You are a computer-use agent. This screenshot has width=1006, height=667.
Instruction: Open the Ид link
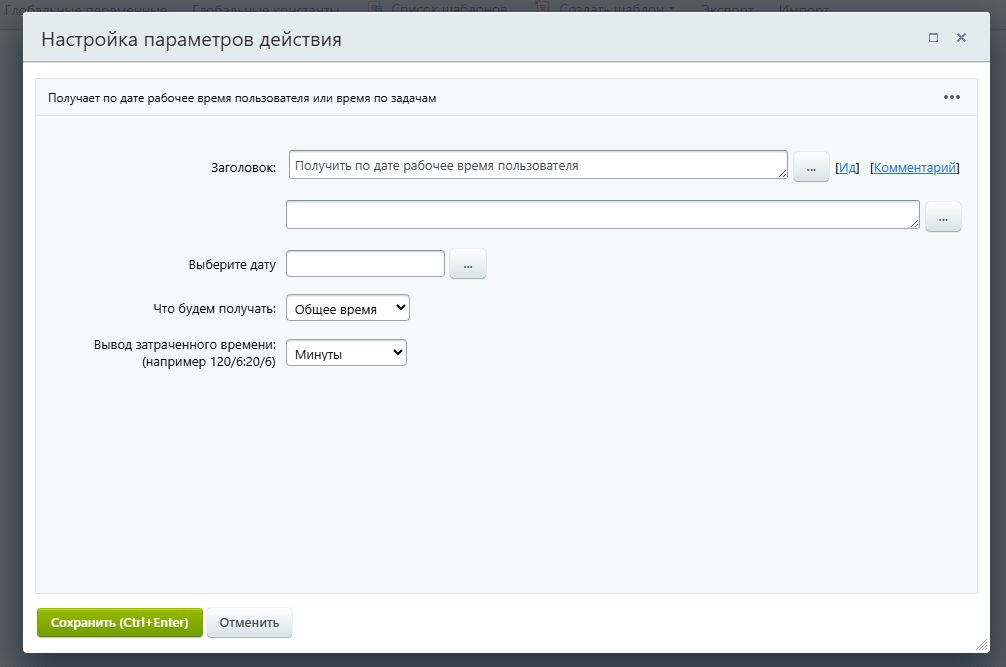pos(846,167)
